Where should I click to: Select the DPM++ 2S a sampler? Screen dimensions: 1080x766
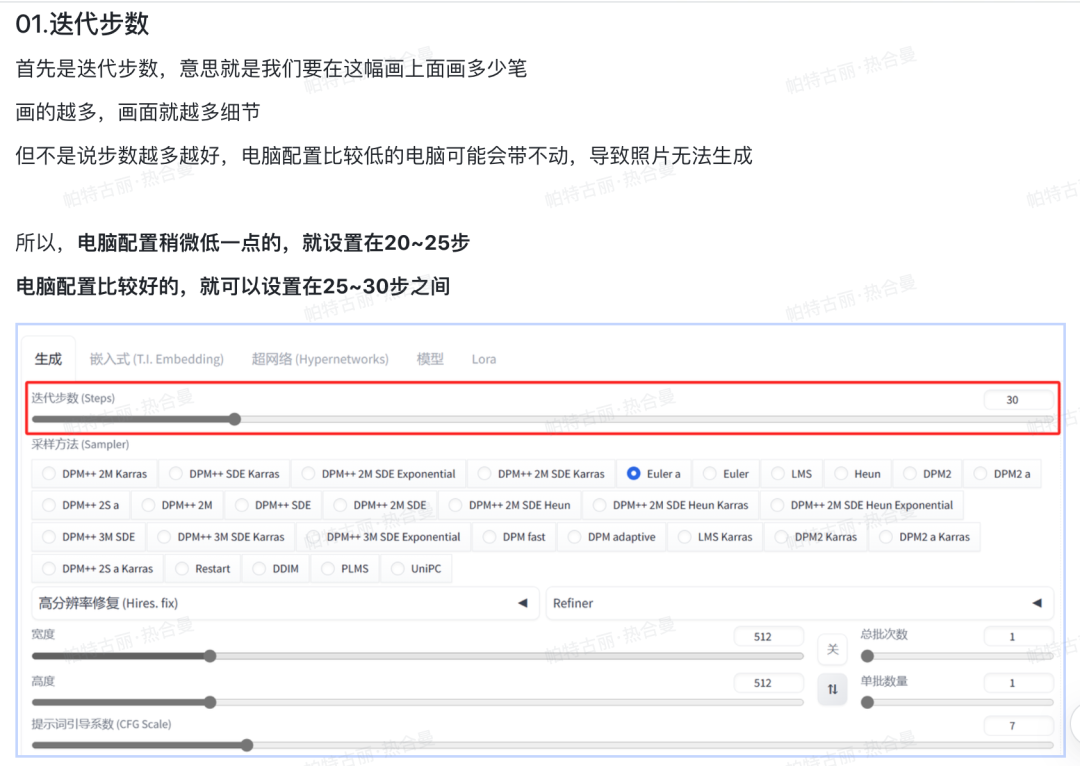click(x=81, y=505)
